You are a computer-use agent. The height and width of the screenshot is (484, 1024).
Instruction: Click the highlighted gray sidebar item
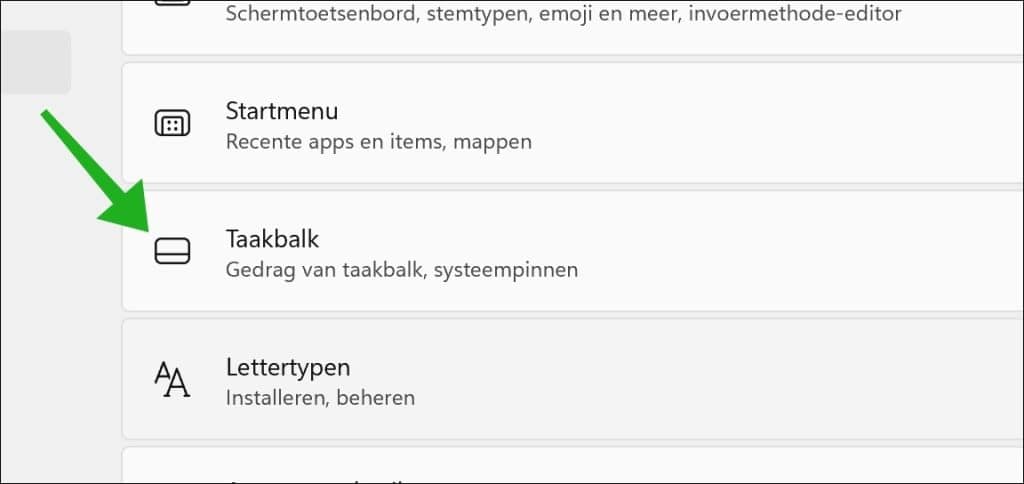(x=35, y=62)
